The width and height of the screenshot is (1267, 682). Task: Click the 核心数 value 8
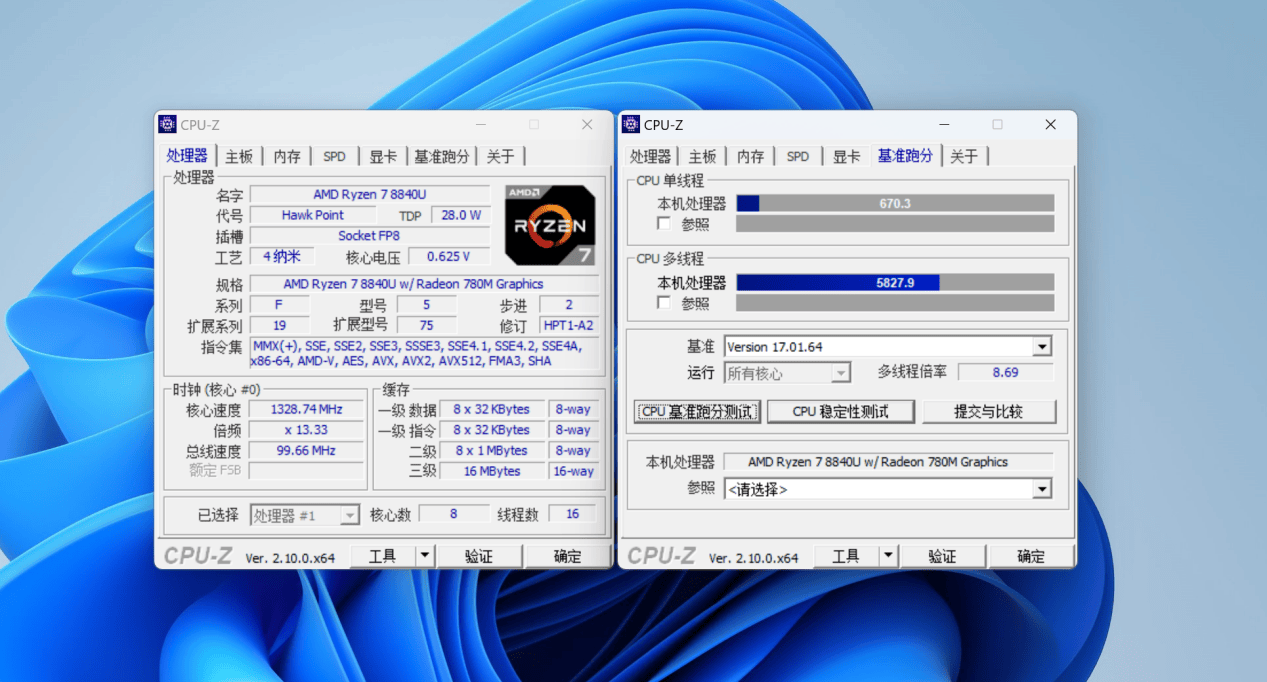(x=454, y=514)
